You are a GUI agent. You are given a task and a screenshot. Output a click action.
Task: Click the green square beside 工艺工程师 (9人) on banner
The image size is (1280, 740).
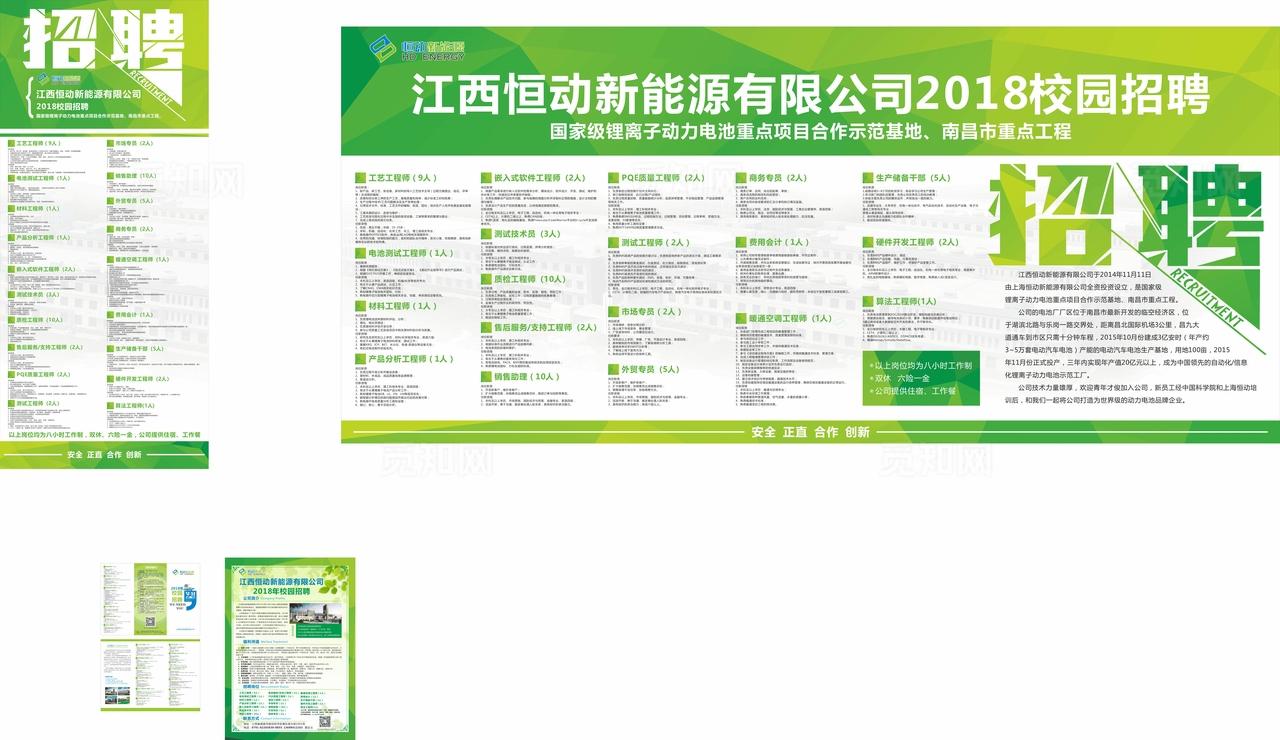360,177
